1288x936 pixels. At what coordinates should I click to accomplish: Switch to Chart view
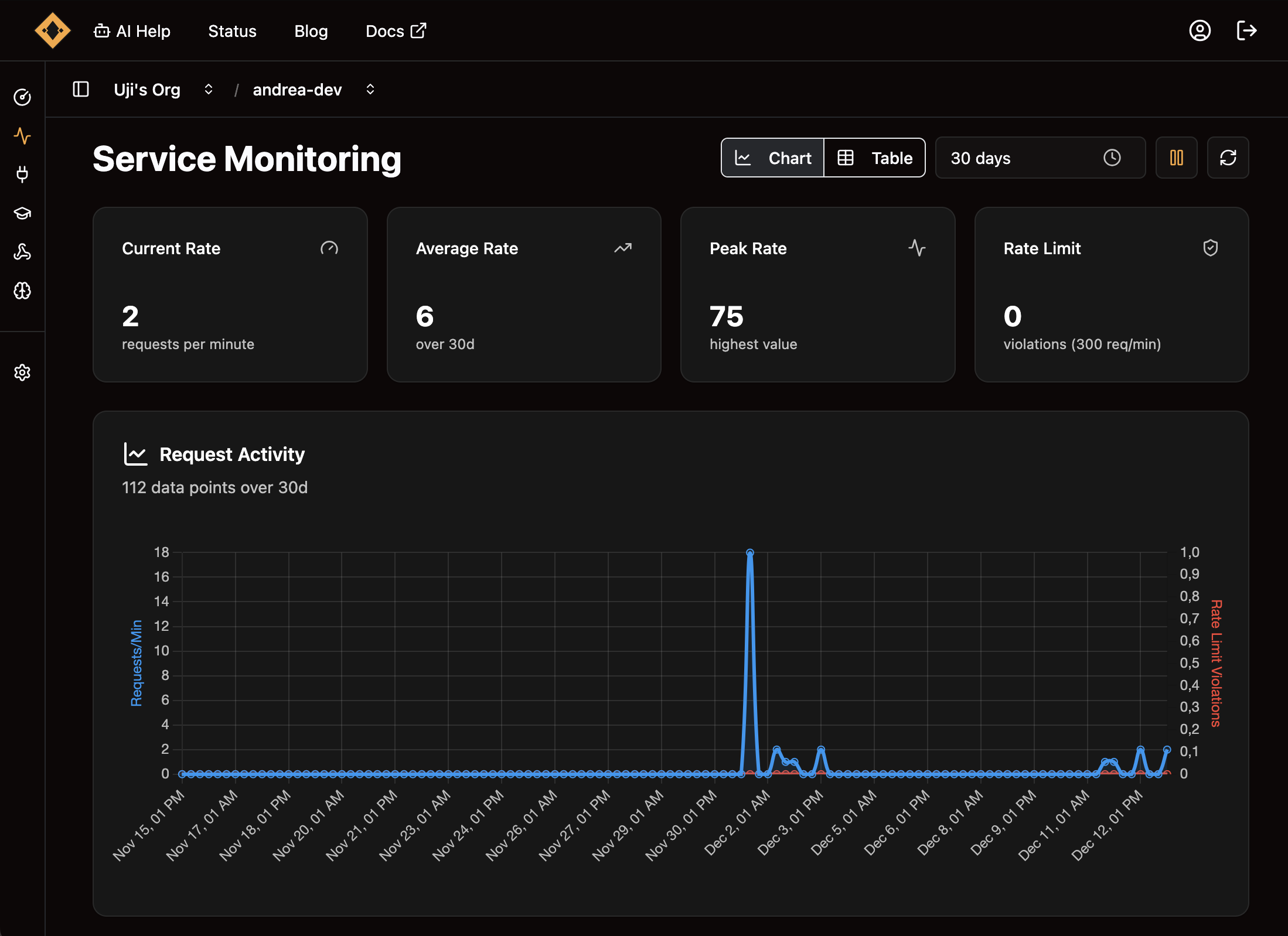tap(772, 158)
